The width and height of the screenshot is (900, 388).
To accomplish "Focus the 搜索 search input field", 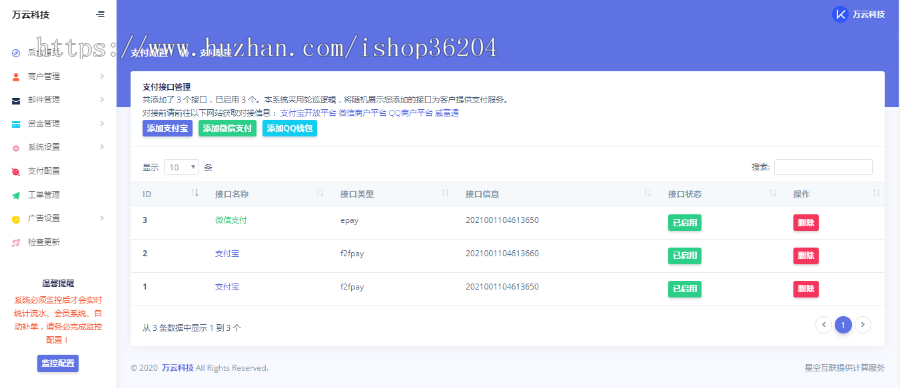I will point(823,167).
